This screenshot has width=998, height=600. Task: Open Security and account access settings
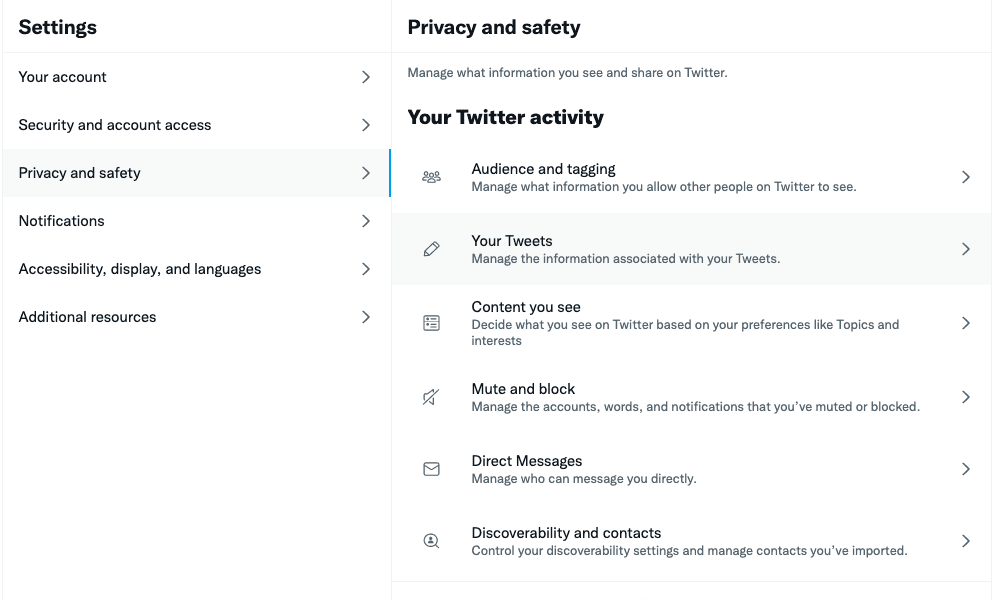click(196, 125)
